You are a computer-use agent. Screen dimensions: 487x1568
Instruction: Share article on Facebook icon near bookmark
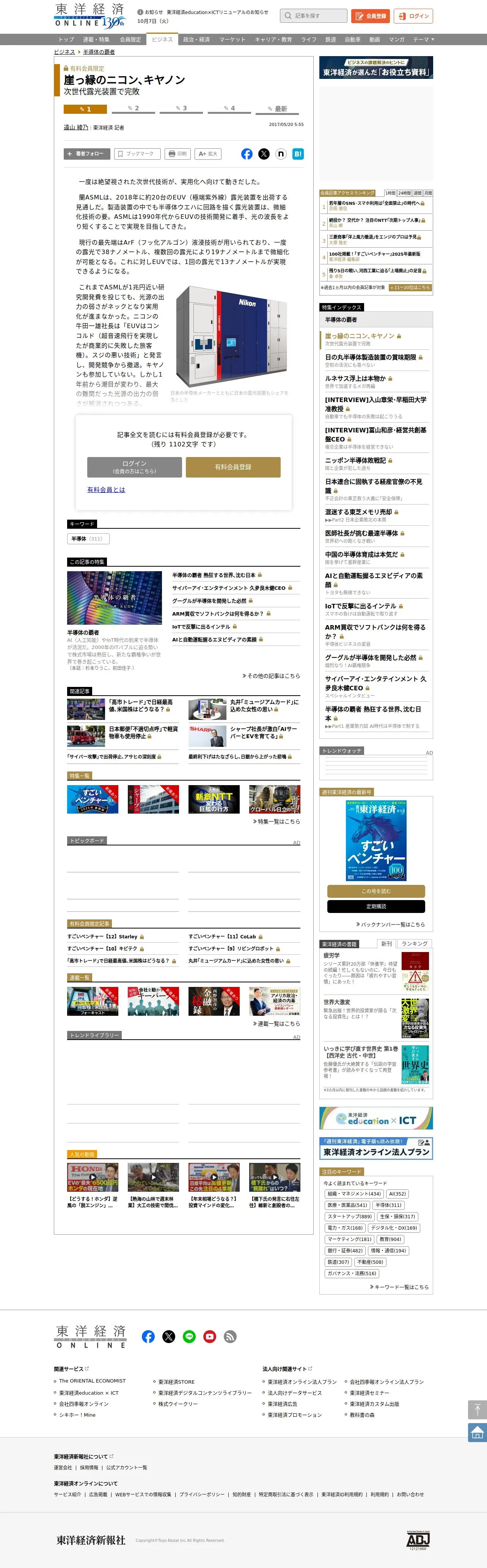pos(247,154)
